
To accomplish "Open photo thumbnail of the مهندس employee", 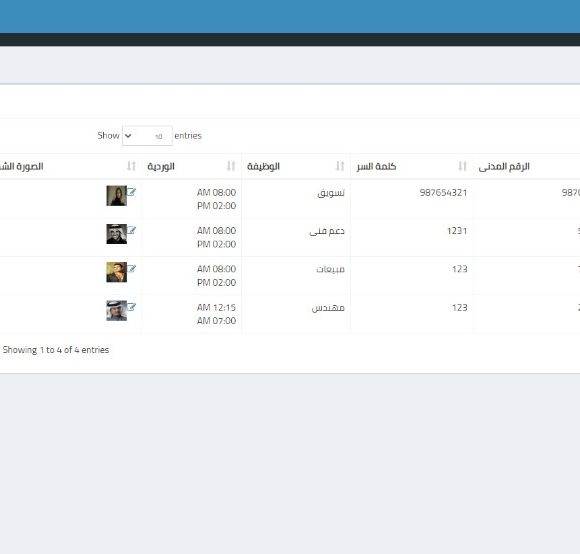I will 117,311.
